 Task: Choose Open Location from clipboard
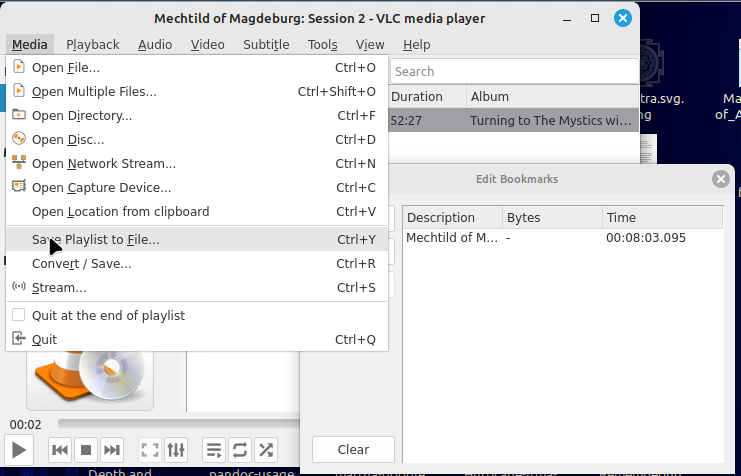pos(197,212)
